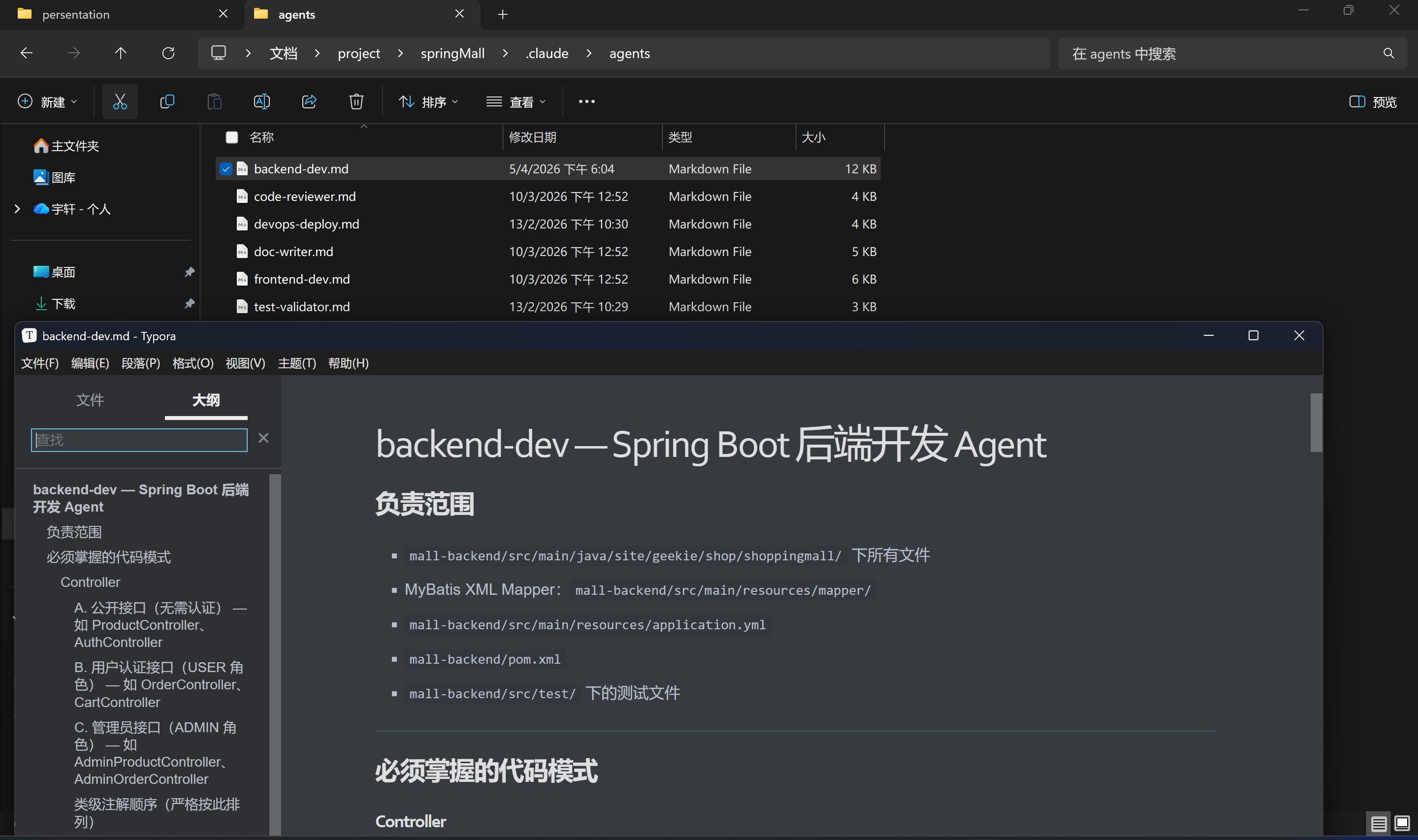Click the Forward arrow in File Explorer
The height and width of the screenshot is (840, 1418).
click(73, 53)
